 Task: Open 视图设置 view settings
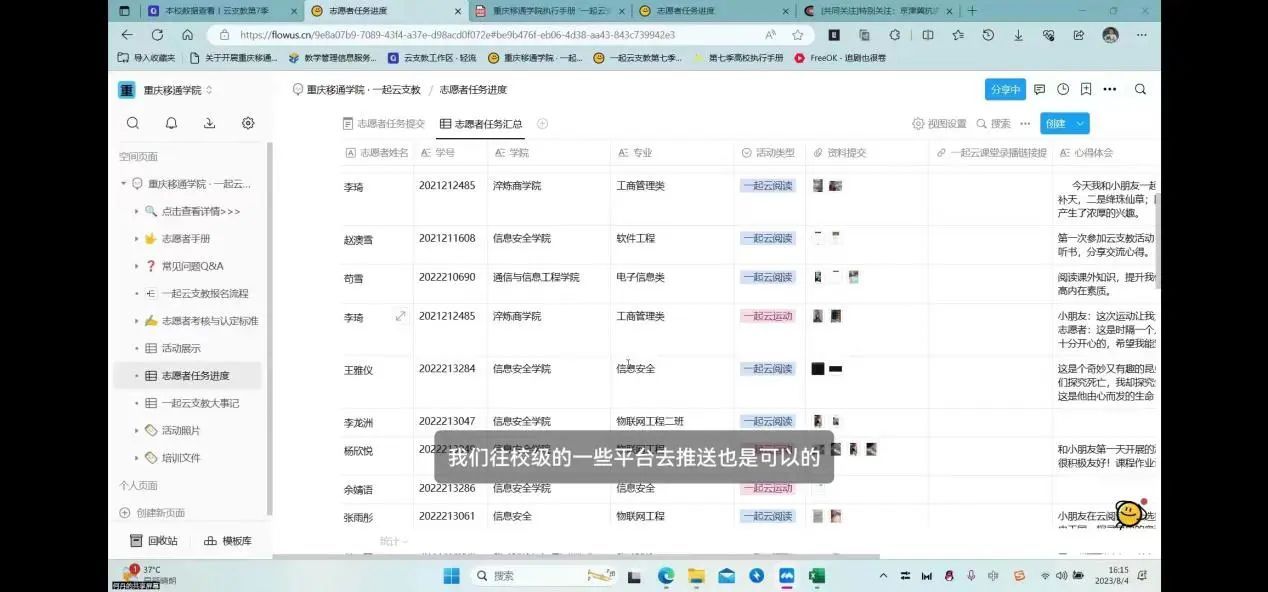[x=939, y=124]
